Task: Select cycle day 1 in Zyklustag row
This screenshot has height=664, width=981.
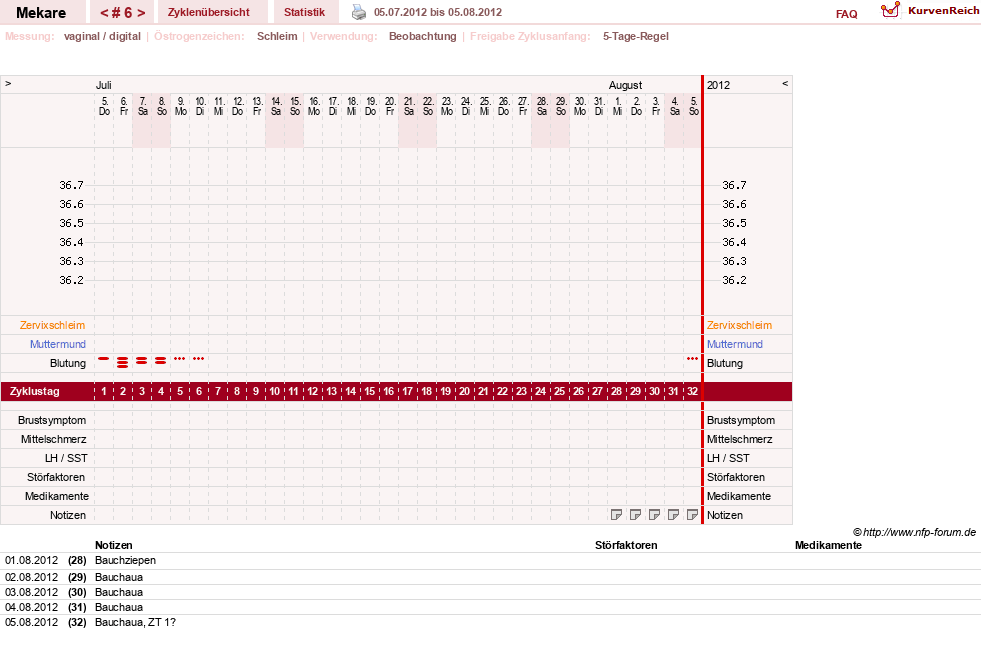Action: [x=104, y=391]
